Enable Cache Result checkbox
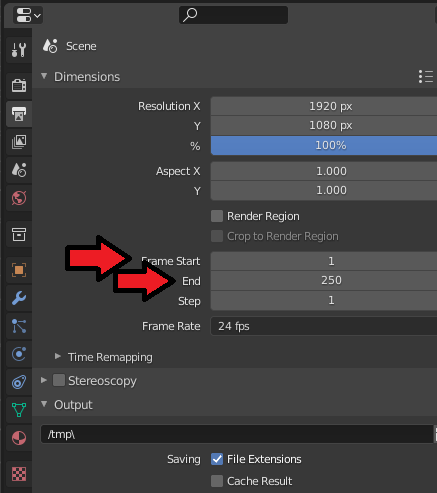This screenshot has height=493, width=437. click(x=217, y=481)
